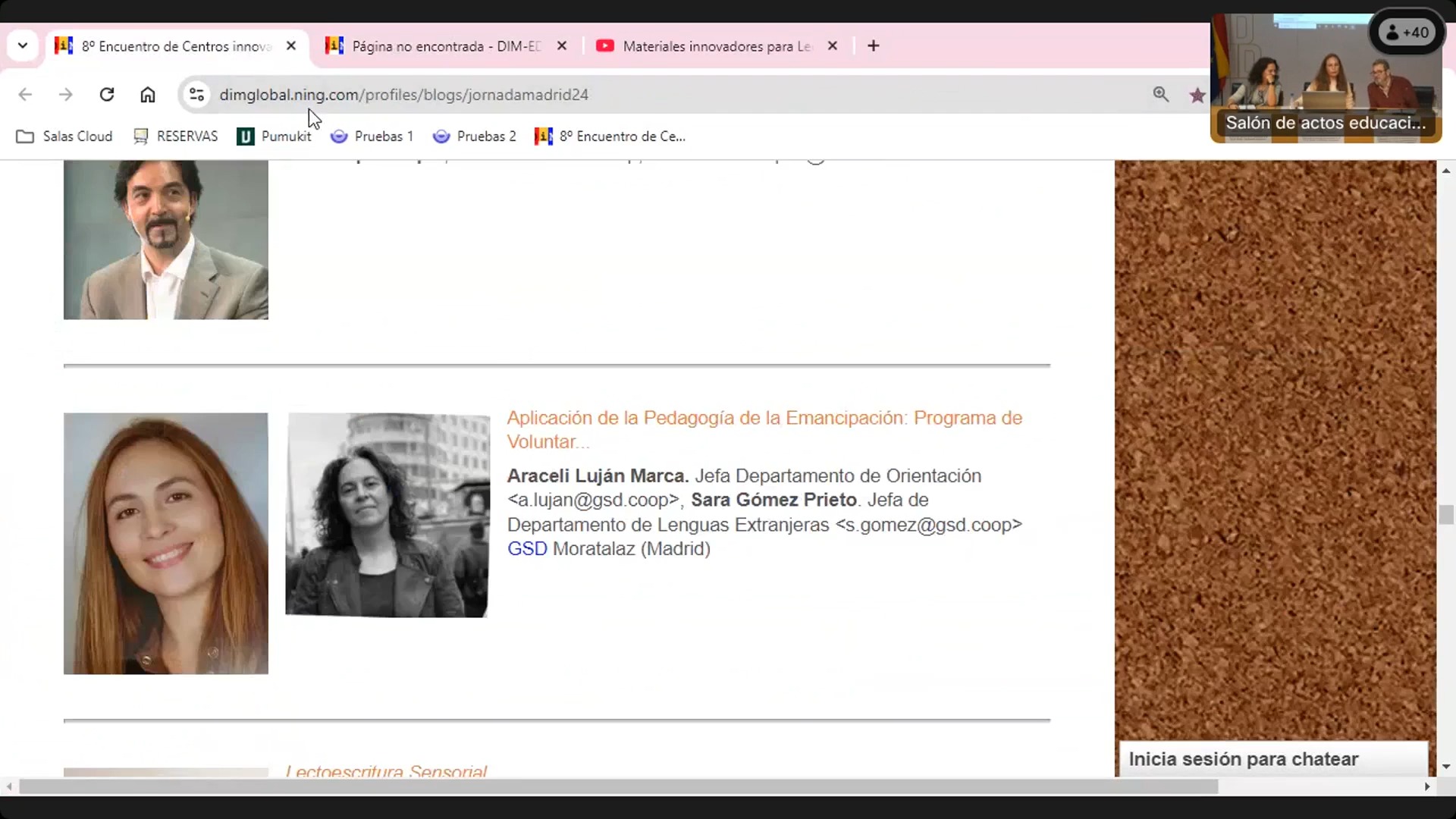
Task: Select 'Moratalaz (Madrid)' text
Action: (x=632, y=549)
